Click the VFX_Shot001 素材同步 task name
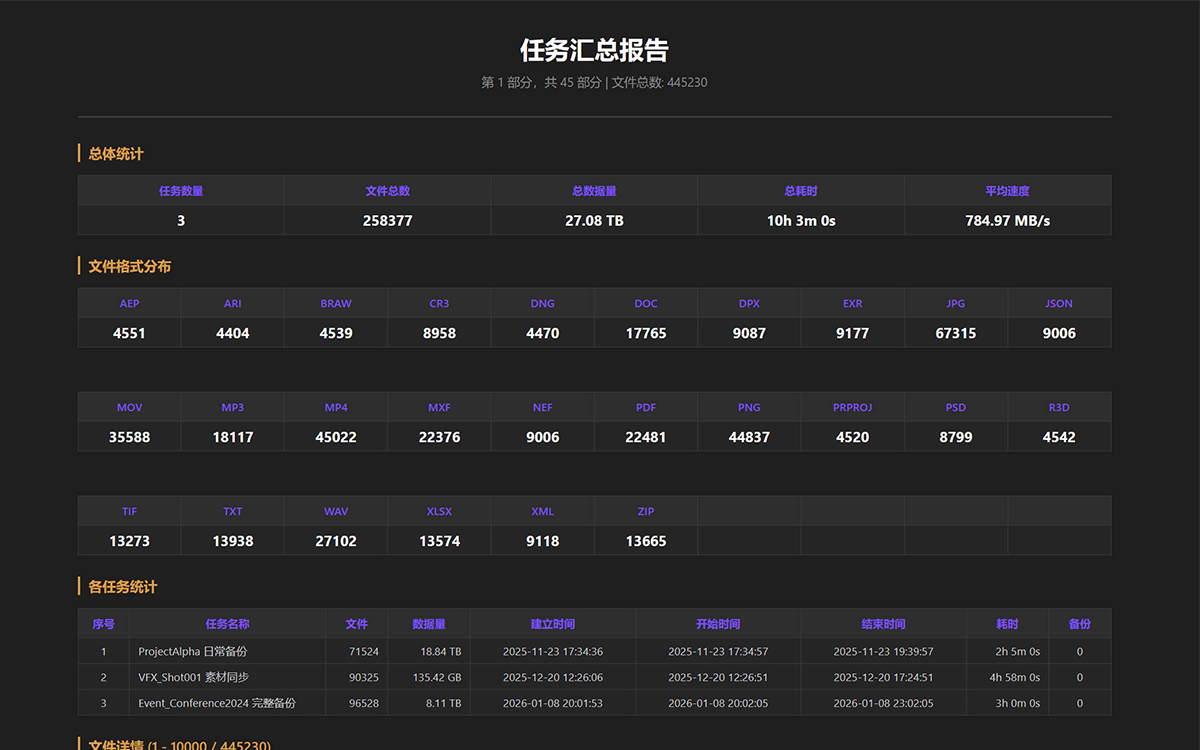 pos(193,677)
